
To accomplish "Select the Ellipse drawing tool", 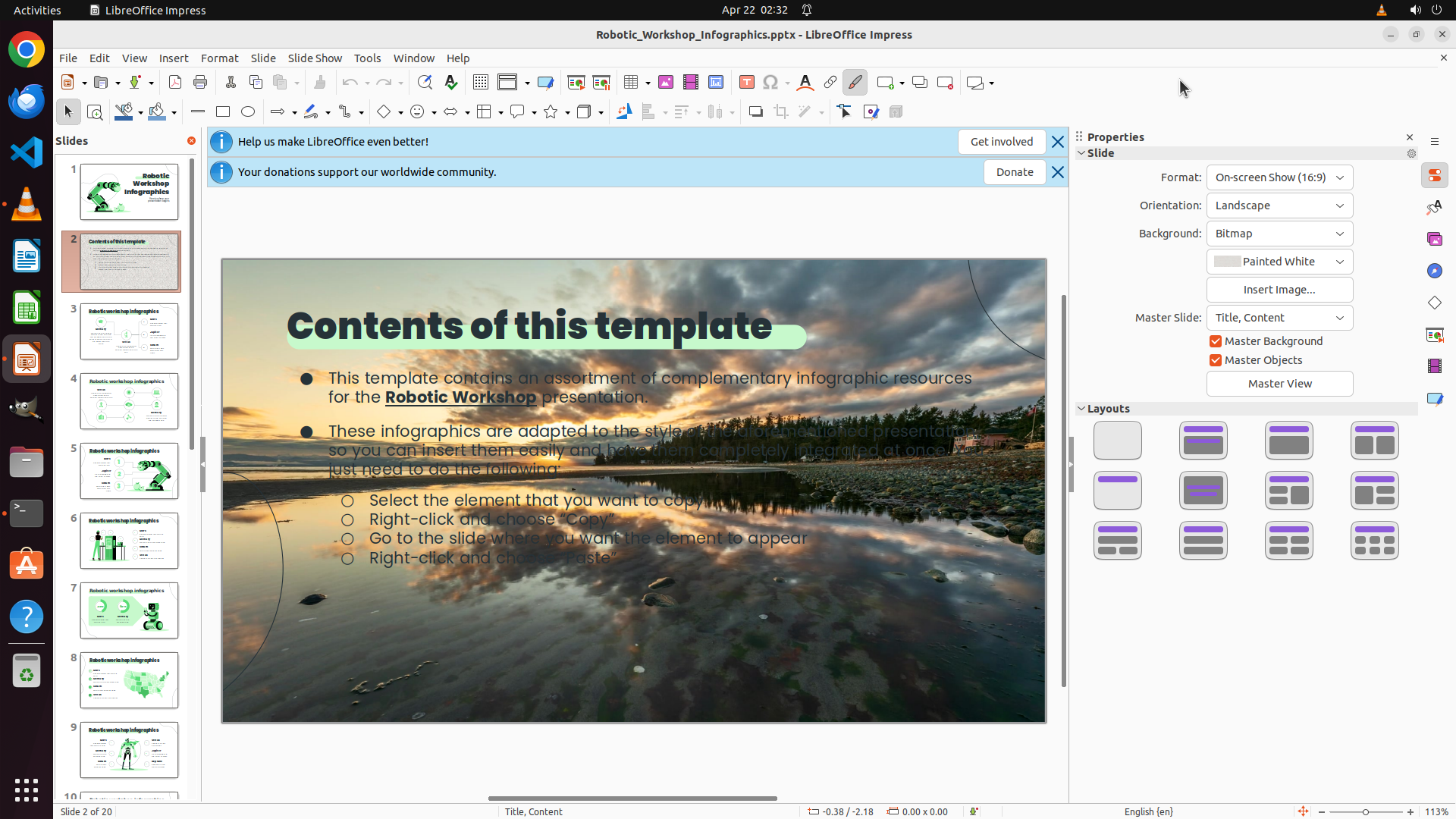I will click(x=248, y=112).
